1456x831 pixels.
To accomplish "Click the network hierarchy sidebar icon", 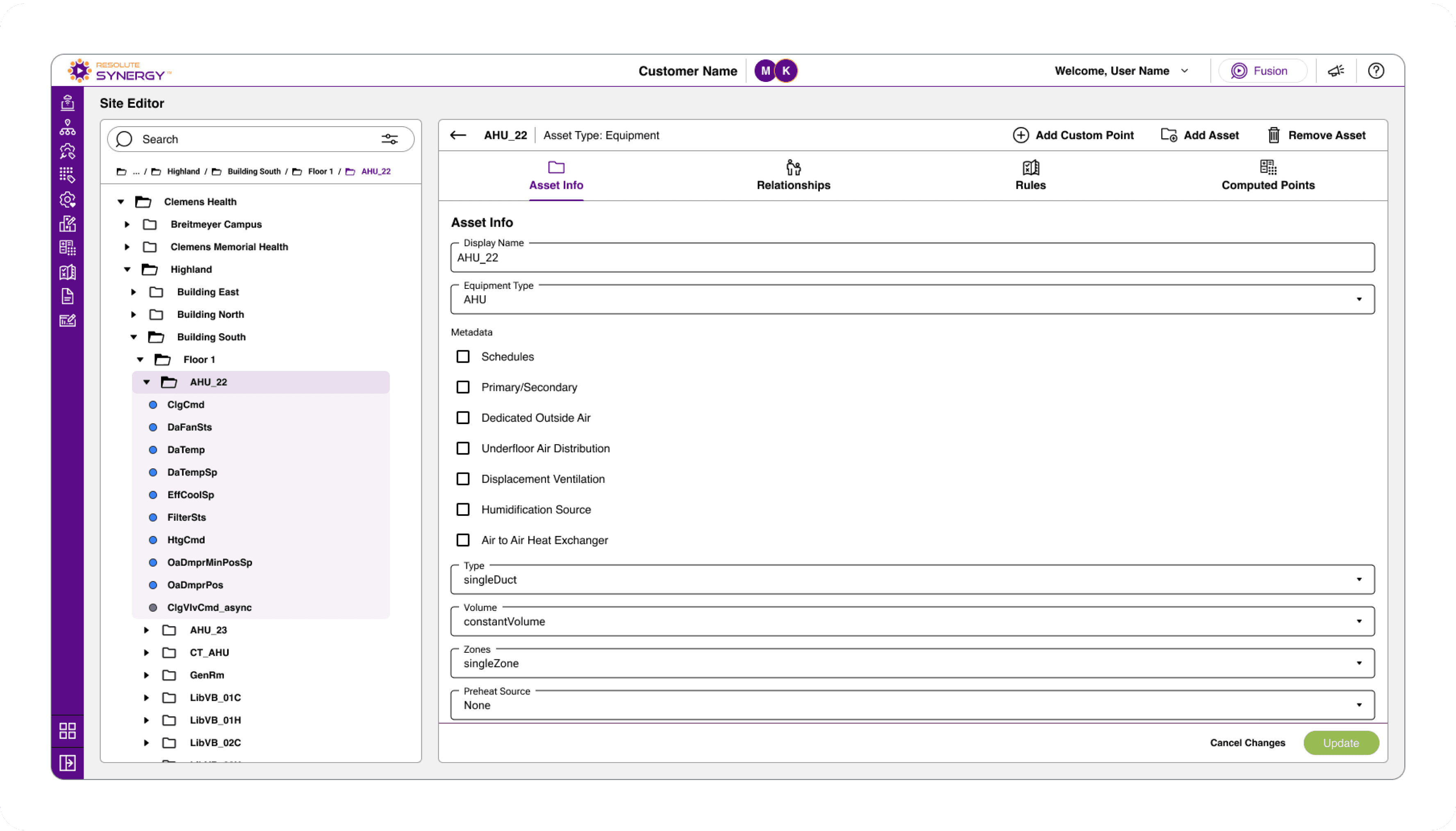I will pos(67,127).
